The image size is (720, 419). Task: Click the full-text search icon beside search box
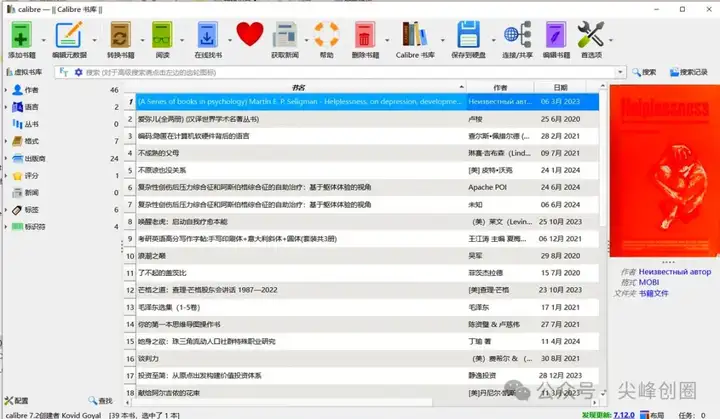[64, 72]
